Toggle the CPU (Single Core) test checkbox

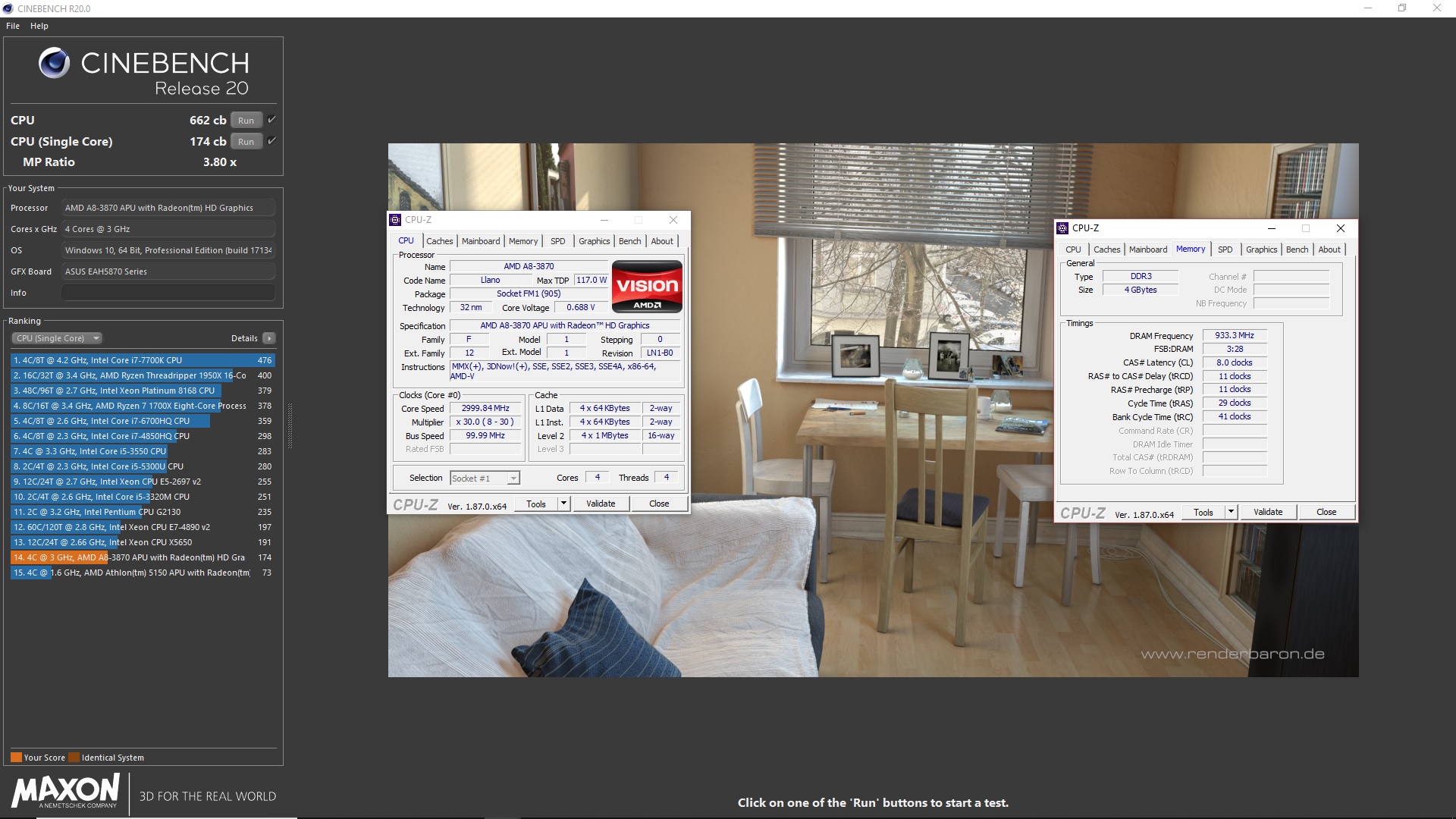271,141
